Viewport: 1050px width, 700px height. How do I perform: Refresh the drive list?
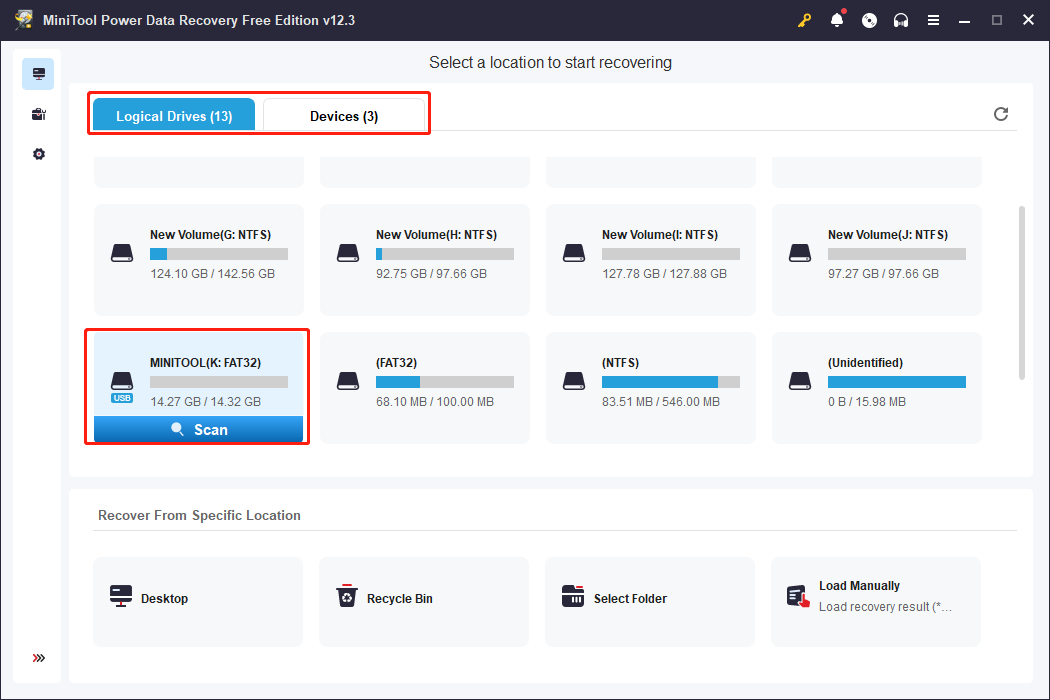(1001, 113)
